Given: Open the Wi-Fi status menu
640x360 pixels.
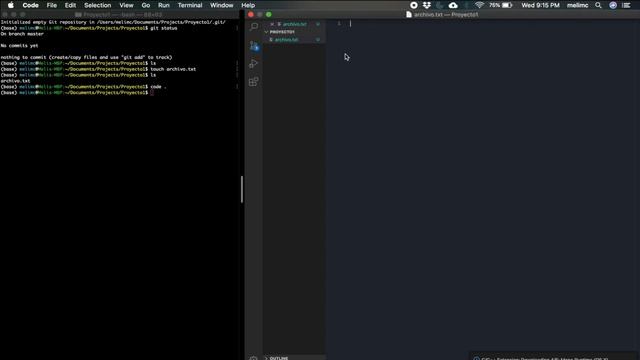Looking at the screenshot, I should point(480,5).
